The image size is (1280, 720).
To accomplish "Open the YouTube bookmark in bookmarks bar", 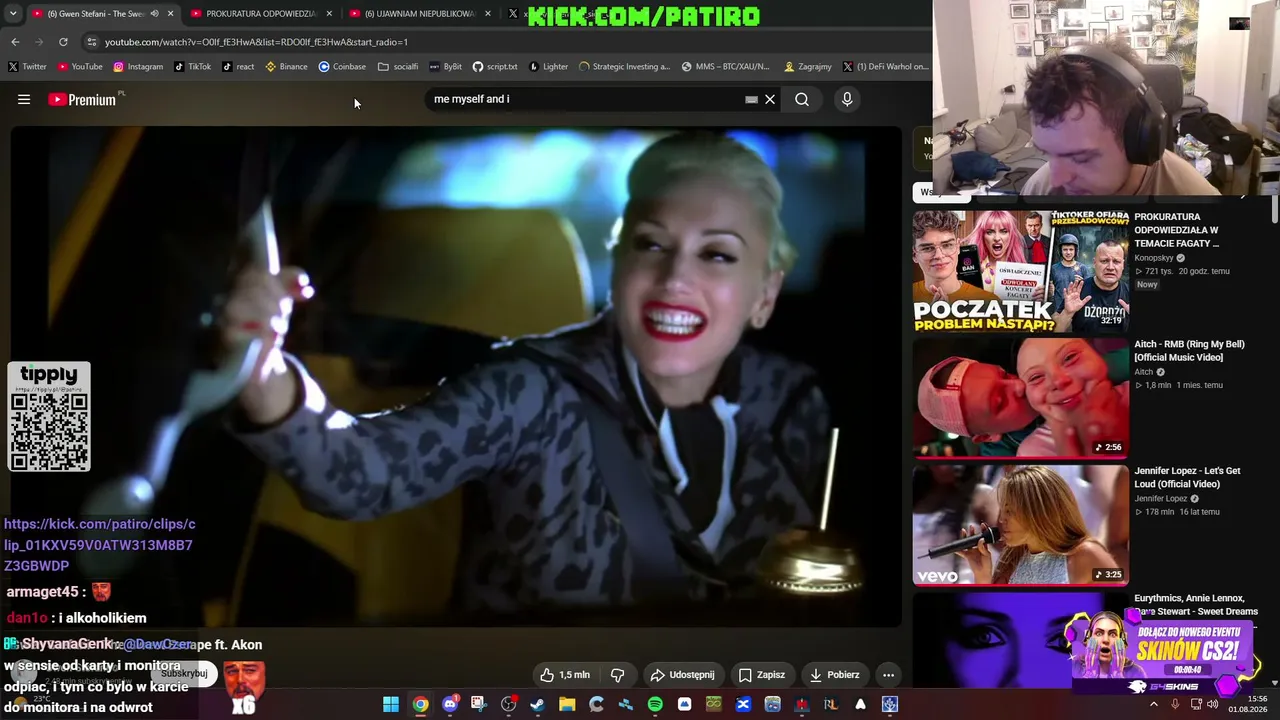I will pos(80,67).
